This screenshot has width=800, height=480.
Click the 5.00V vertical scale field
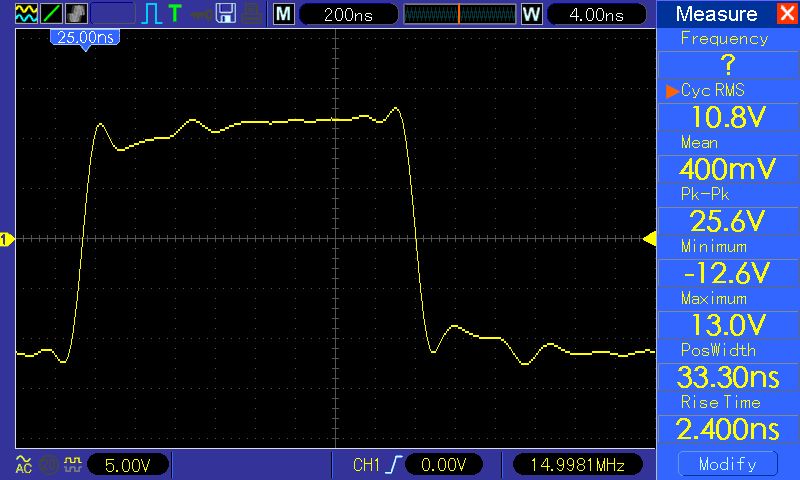click(128, 465)
